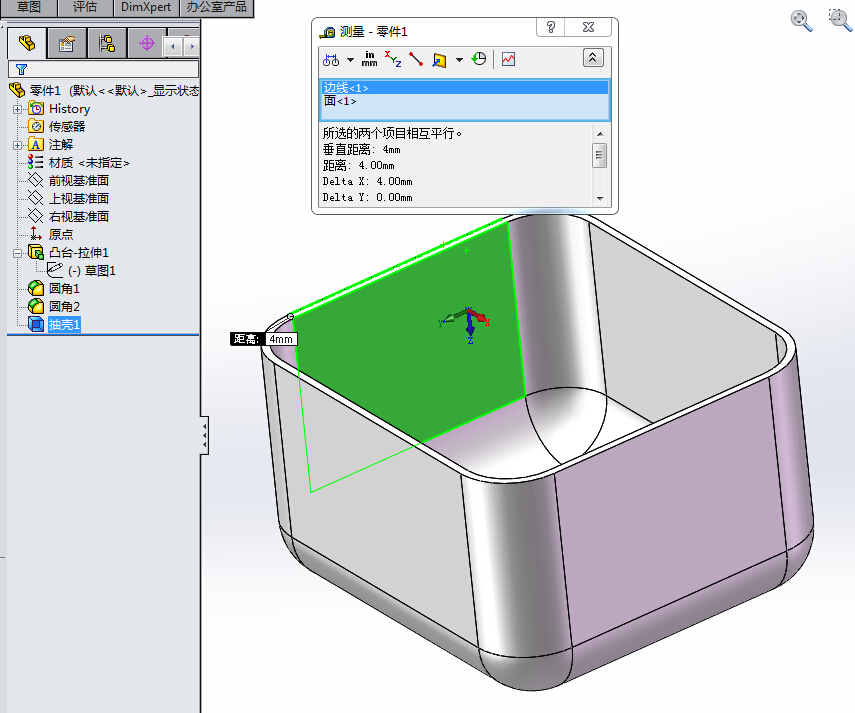Open the arc measurement dropdown arrow

pyautogui.click(x=348, y=60)
